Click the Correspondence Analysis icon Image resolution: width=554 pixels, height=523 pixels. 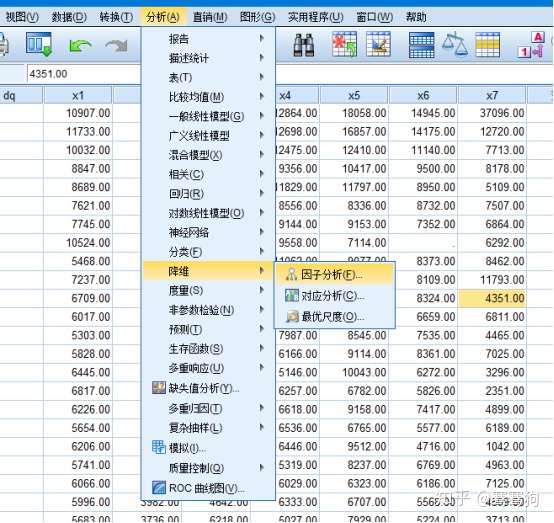tap(292, 295)
